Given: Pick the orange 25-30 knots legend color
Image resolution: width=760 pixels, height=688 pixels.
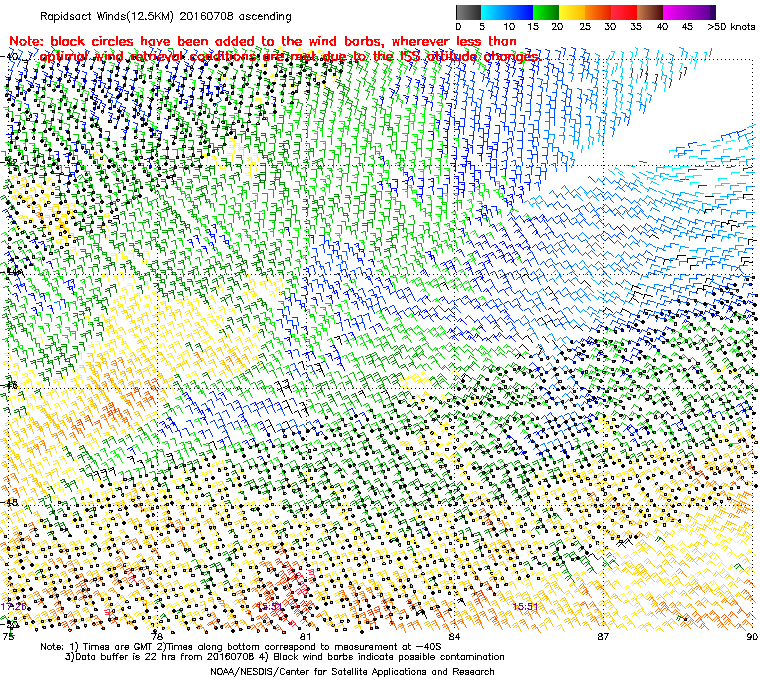Looking at the screenshot, I should click(598, 12).
